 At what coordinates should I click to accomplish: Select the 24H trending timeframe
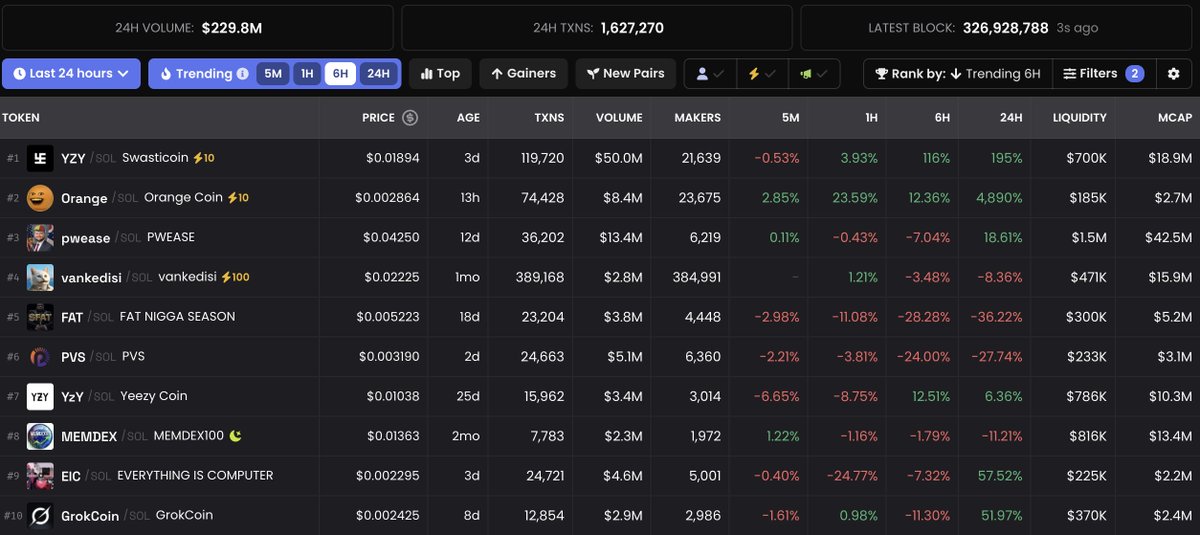[378, 74]
